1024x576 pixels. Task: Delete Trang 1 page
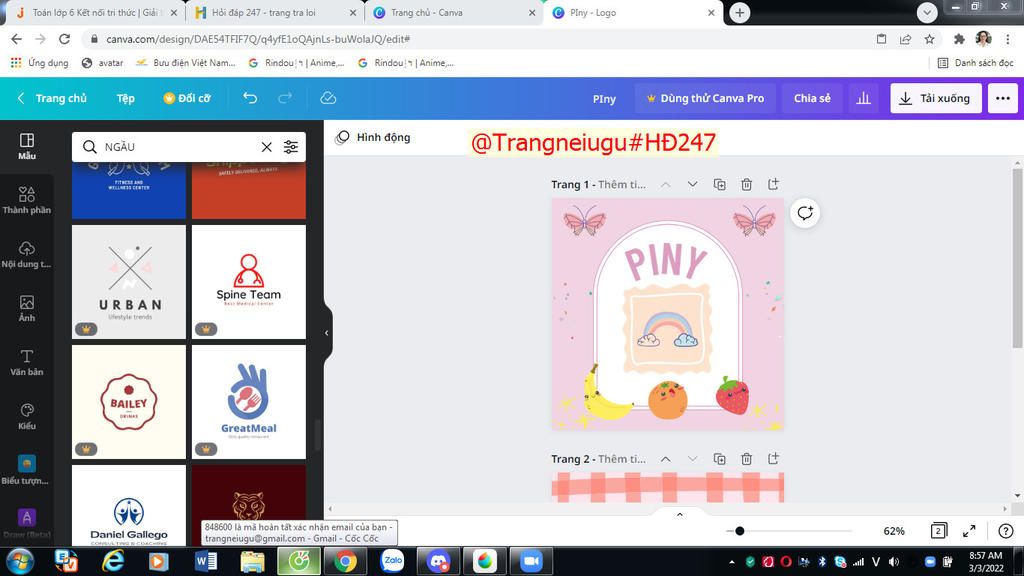(746, 184)
